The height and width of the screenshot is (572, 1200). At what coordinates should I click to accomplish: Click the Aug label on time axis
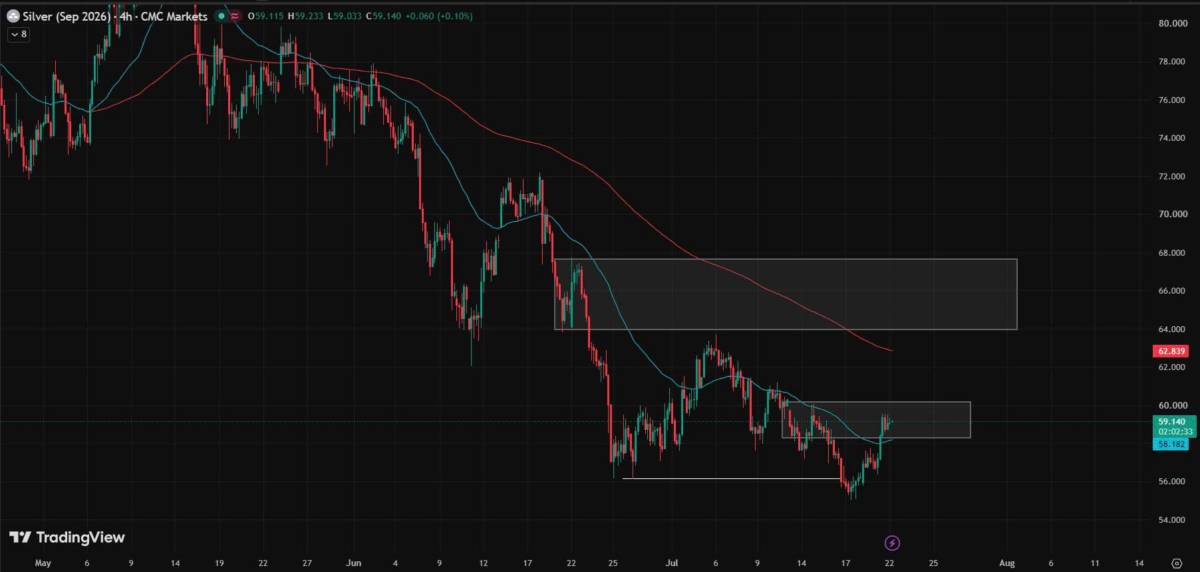pyautogui.click(x=1008, y=564)
